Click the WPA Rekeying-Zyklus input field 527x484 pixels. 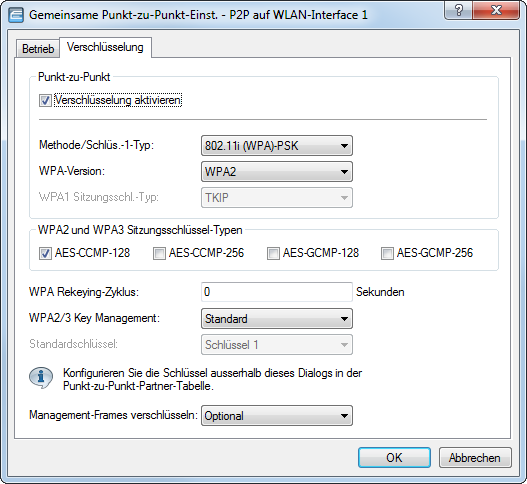(x=277, y=292)
